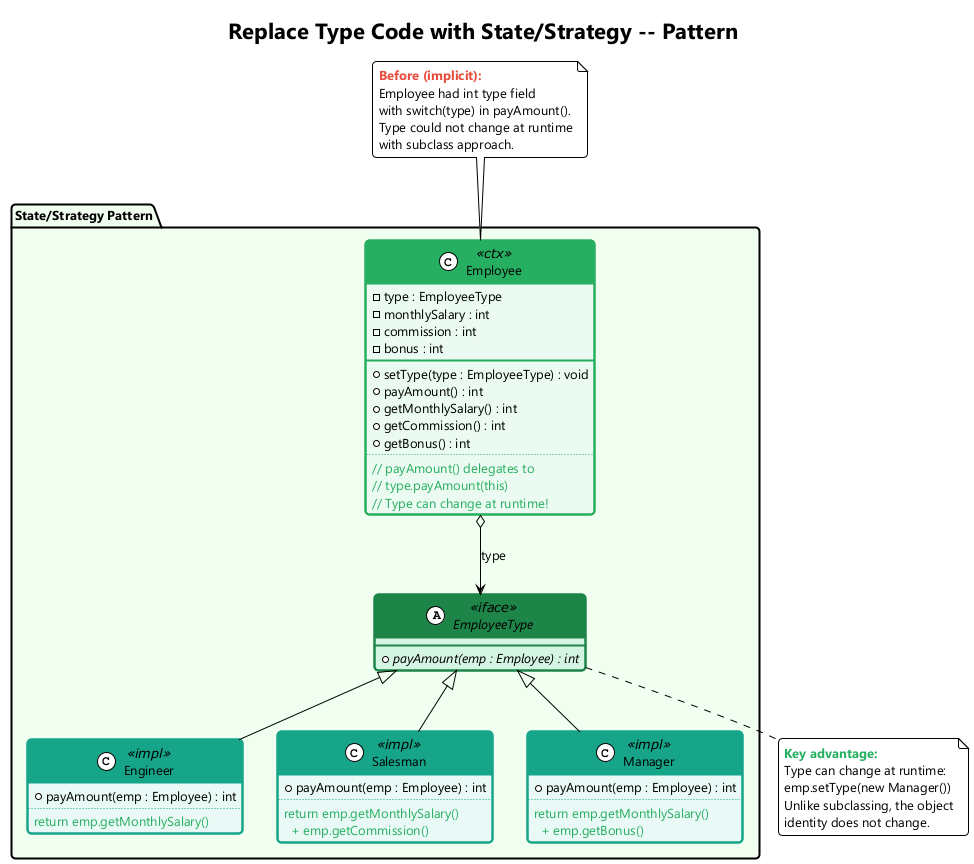Click the EmployeeType payAmount abstract method
Viewport: 974px width, 864px height.
[x=481, y=658]
